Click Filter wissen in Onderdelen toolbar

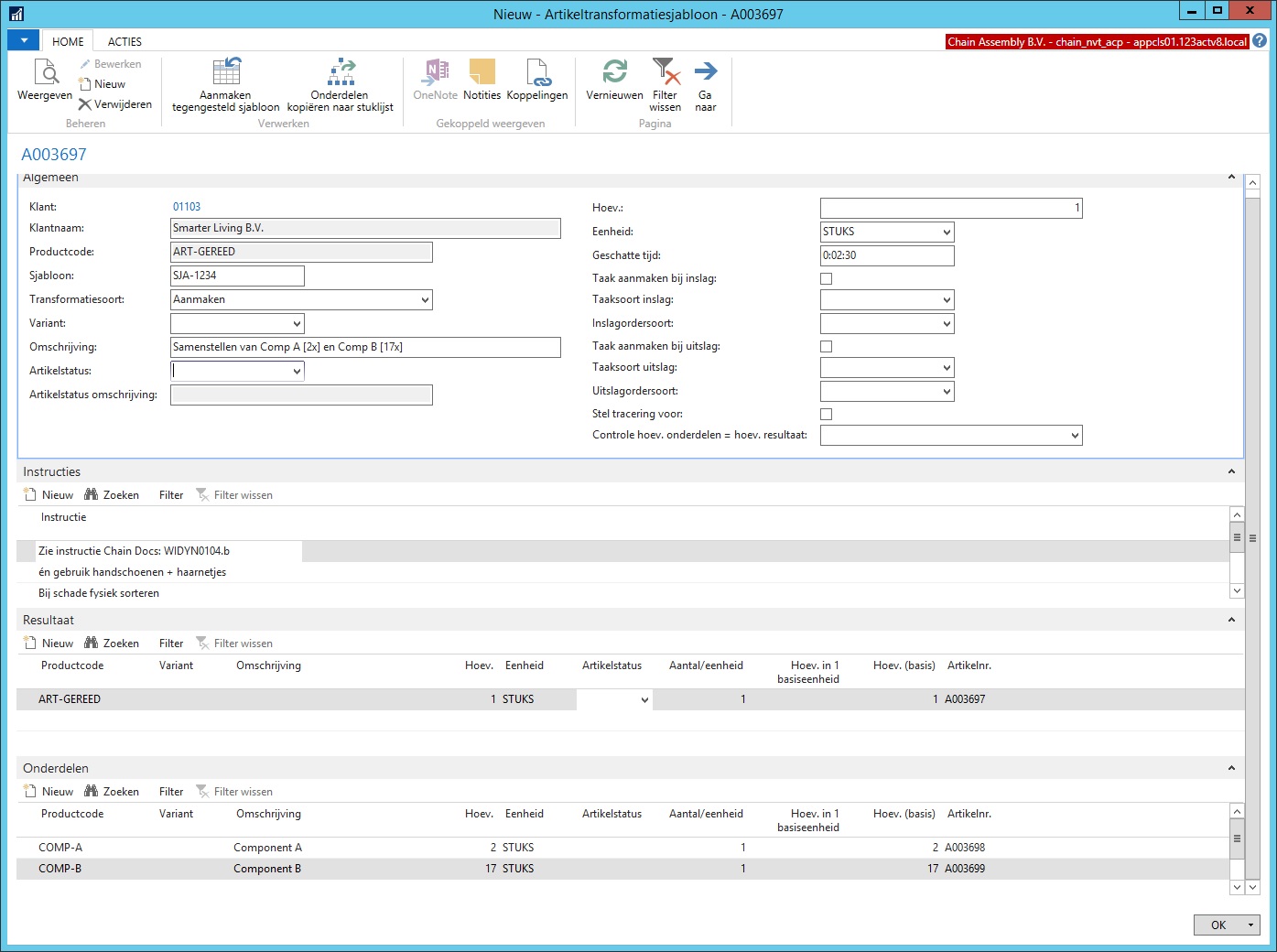[x=234, y=792]
